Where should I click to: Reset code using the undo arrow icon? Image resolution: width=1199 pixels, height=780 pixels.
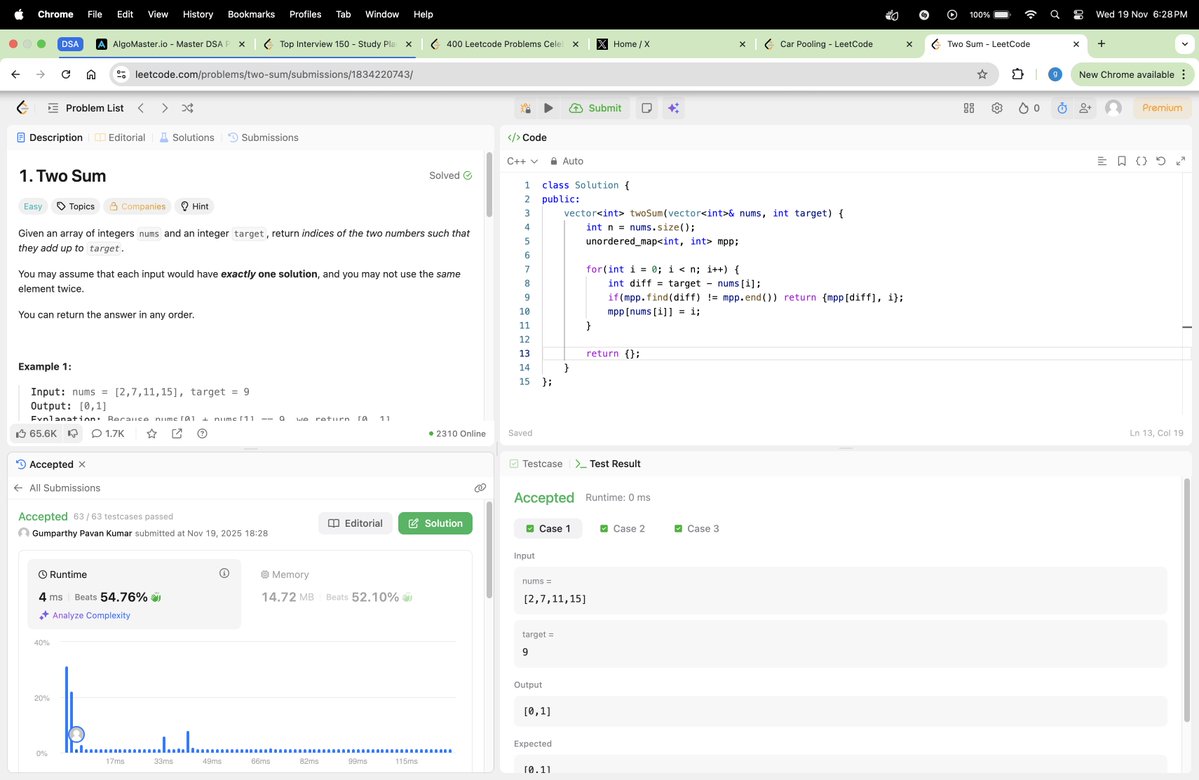[1159, 160]
